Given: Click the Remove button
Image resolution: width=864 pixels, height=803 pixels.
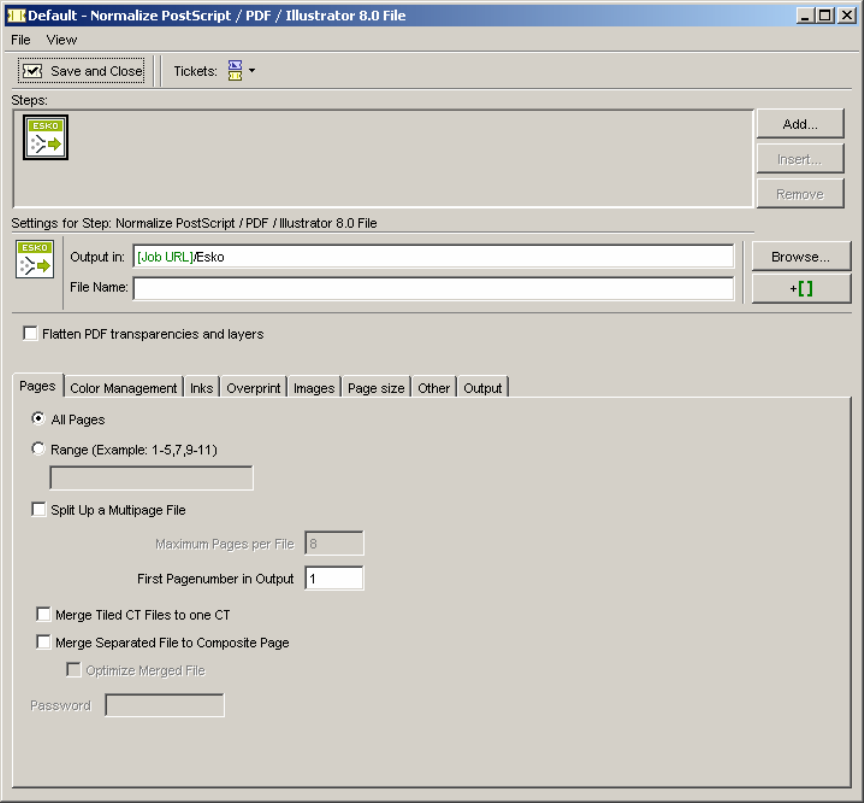Looking at the screenshot, I should (x=800, y=194).
